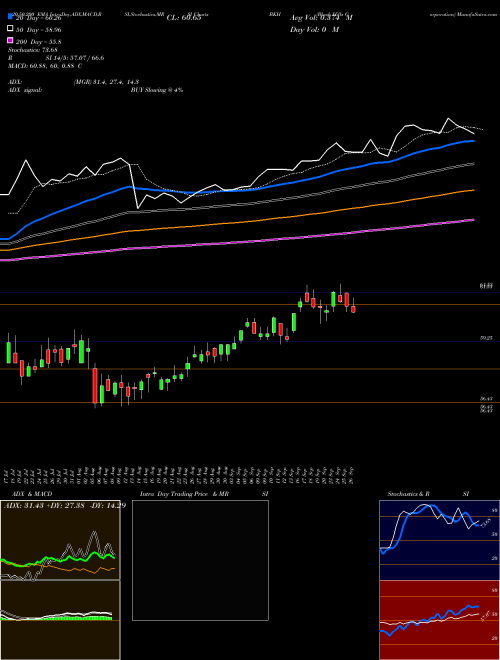
Task: Click the empty Intra Day Trading Price panel
Action: [200, 560]
